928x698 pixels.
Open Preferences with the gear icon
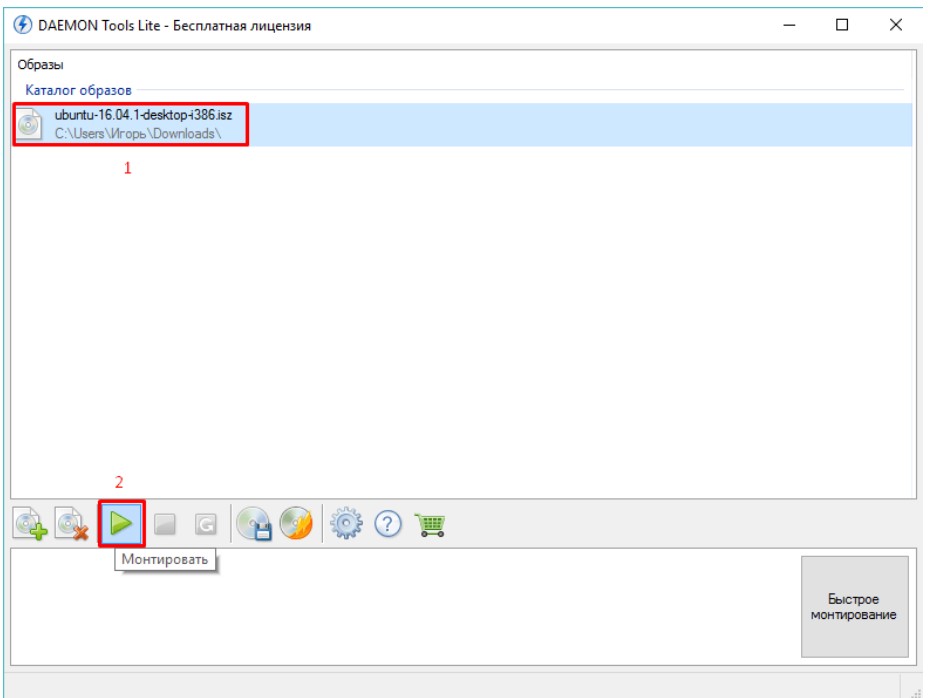pyautogui.click(x=346, y=523)
